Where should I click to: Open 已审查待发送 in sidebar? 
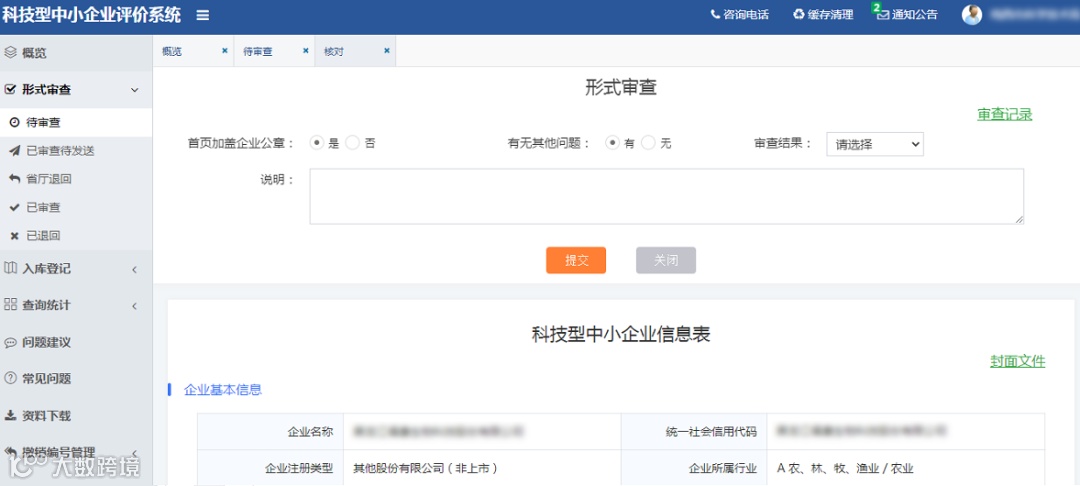76,151
